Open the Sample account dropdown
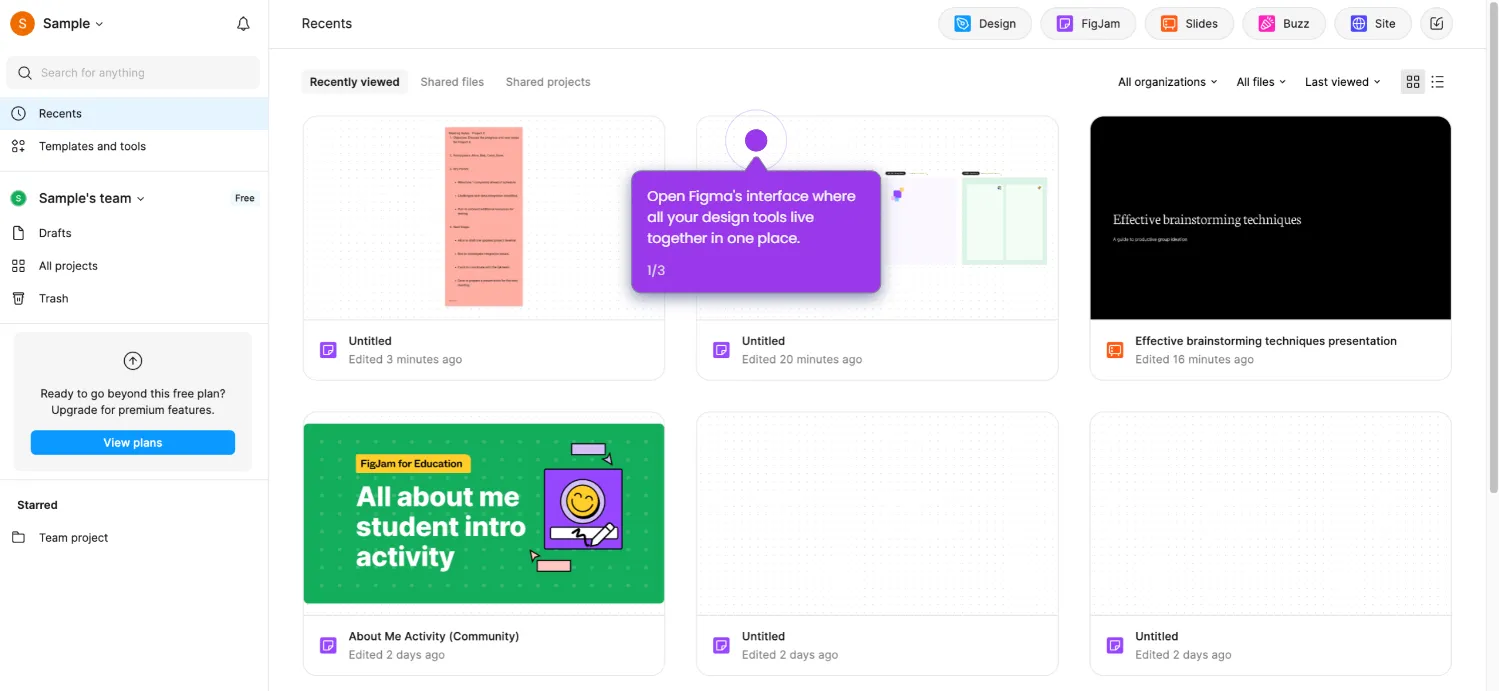The width and height of the screenshot is (1499, 691). (73, 23)
